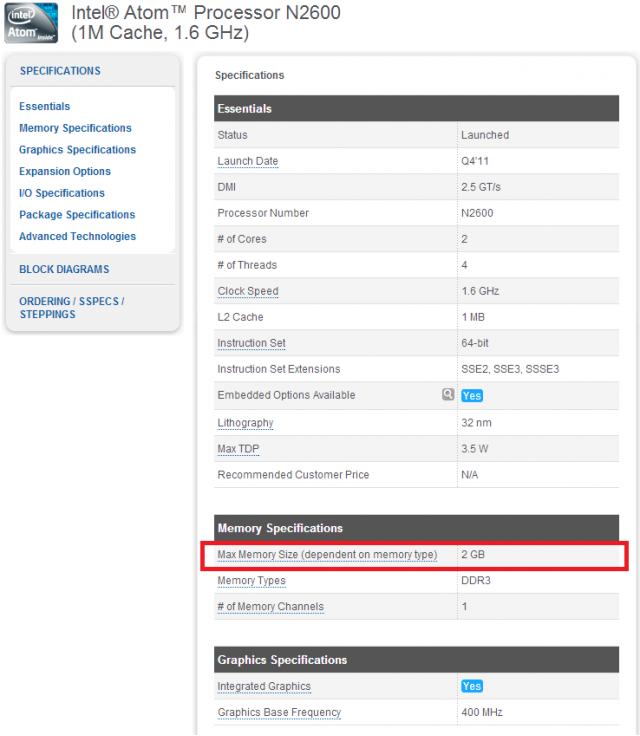Image resolution: width=640 pixels, height=736 pixels.
Task: Click the Yes badge for Integrated Graphics
Action: tap(472, 686)
